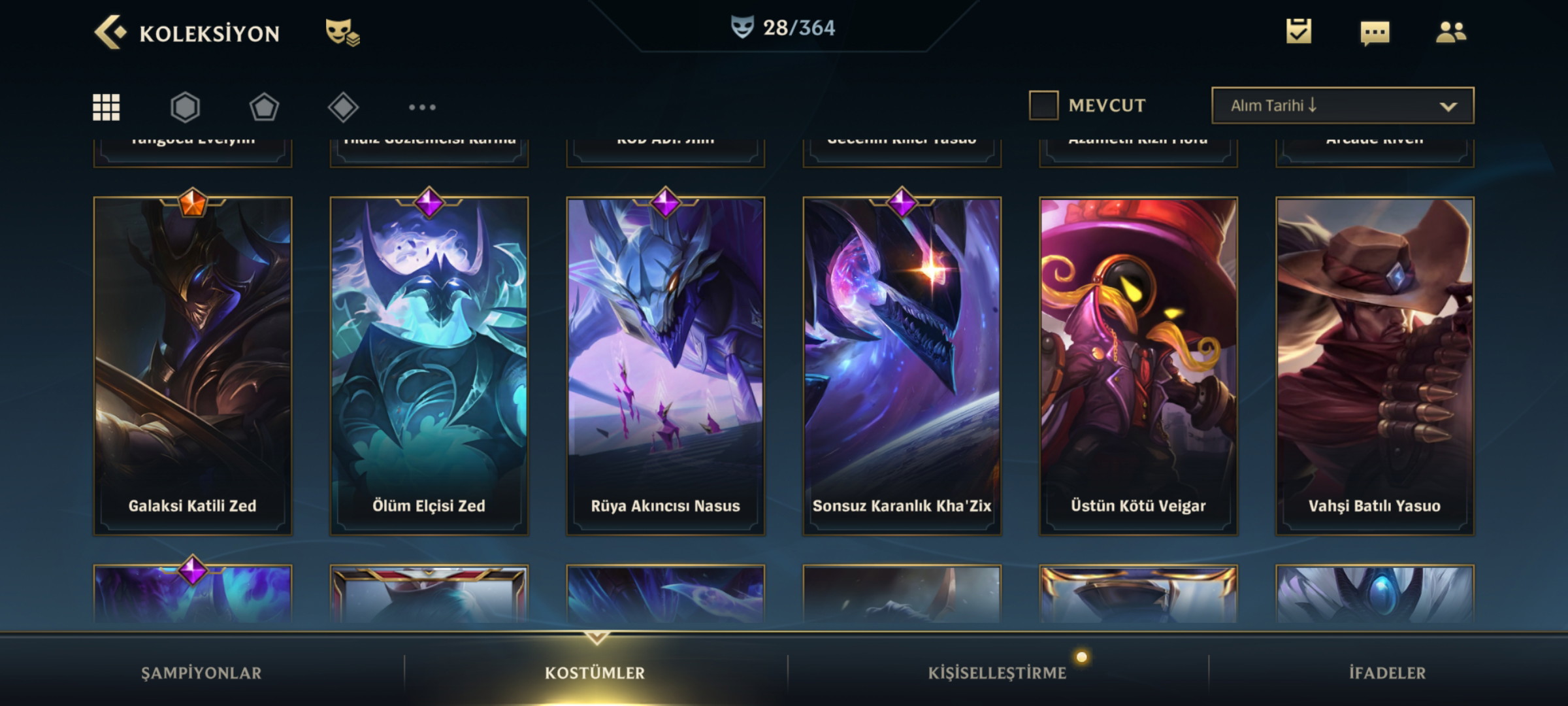Switch to the Kişiselleştirme tab
The height and width of the screenshot is (706, 1568).
997,673
